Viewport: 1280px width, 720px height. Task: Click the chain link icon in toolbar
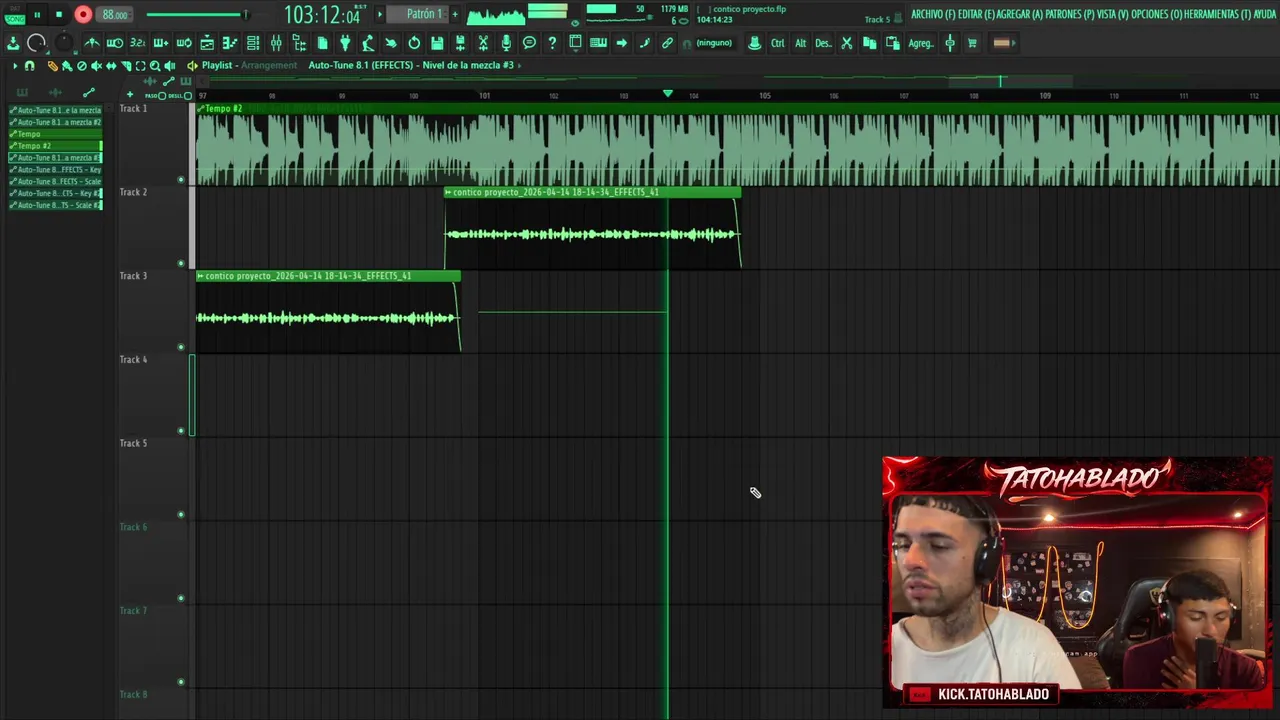tap(667, 43)
